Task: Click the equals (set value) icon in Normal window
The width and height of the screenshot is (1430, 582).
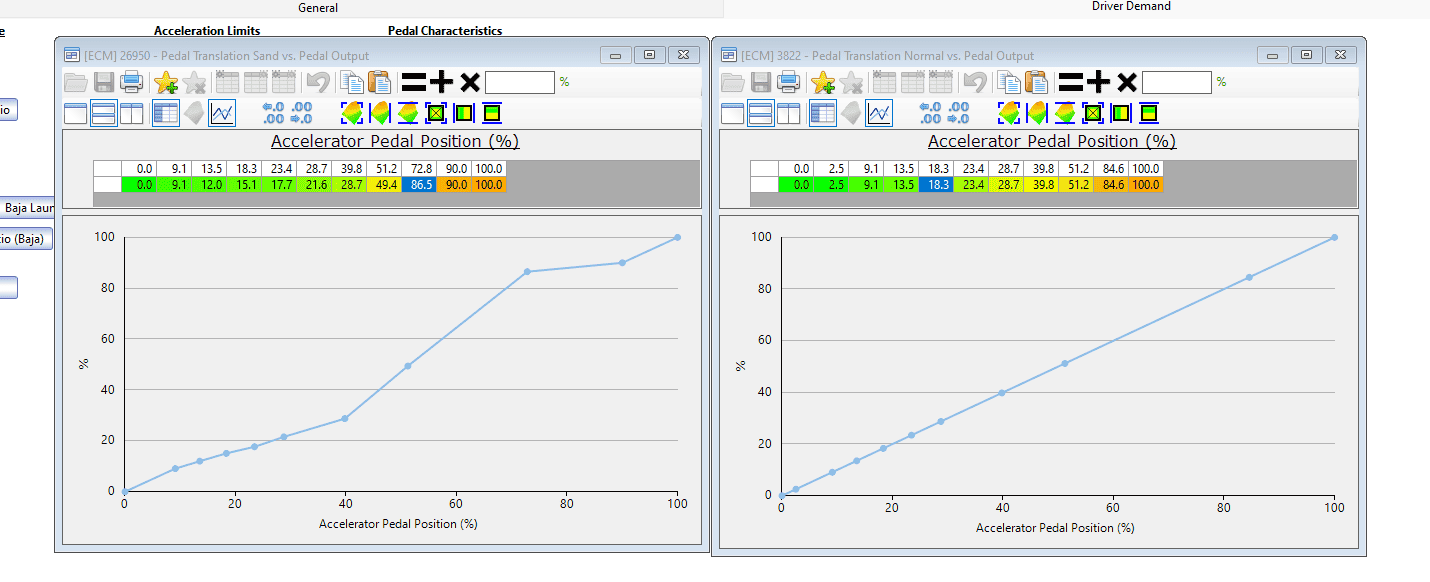Action: click(1070, 82)
